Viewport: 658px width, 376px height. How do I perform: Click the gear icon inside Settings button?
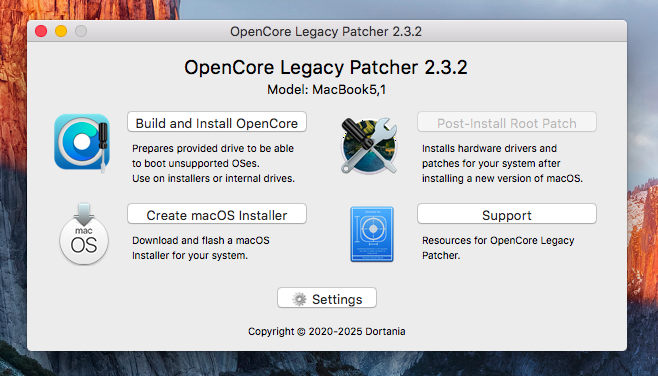point(299,299)
